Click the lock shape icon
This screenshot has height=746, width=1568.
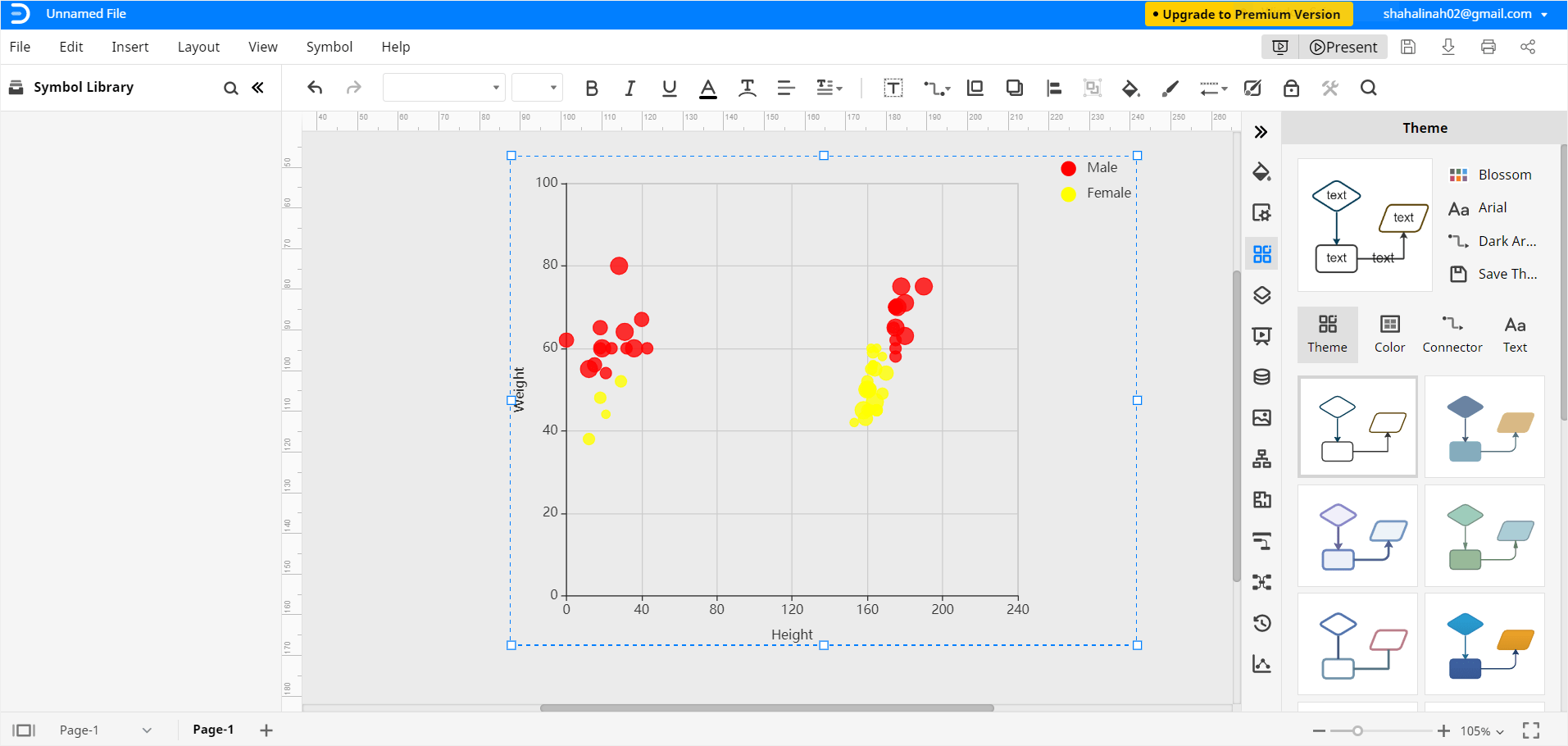pyautogui.click(x=1291, y=88)
